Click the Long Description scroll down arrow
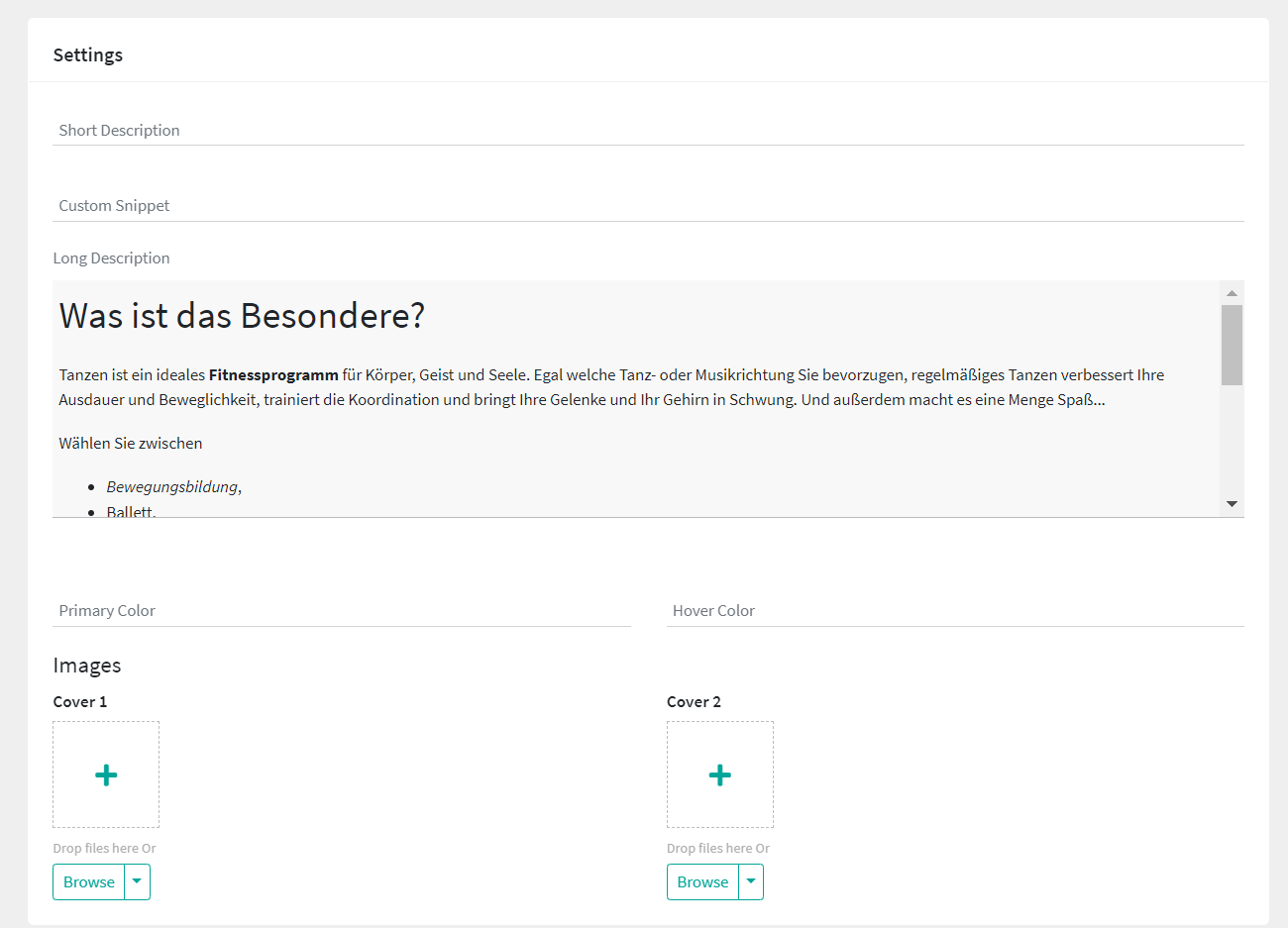The image size is (1288, 928). [1232, 504]
